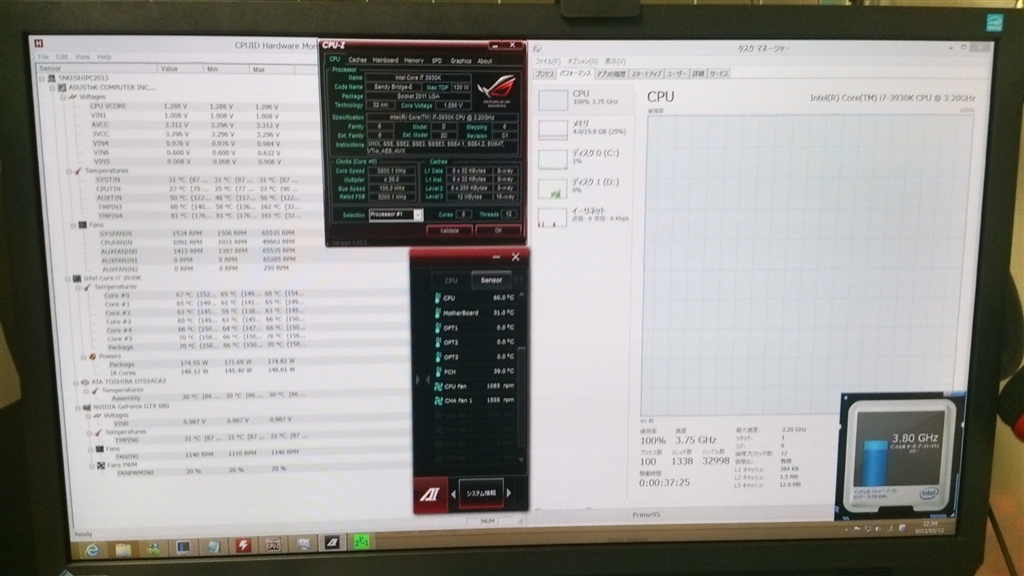Click the right arrow beside システム情報
1024x576 pixels.
(509, 493)
